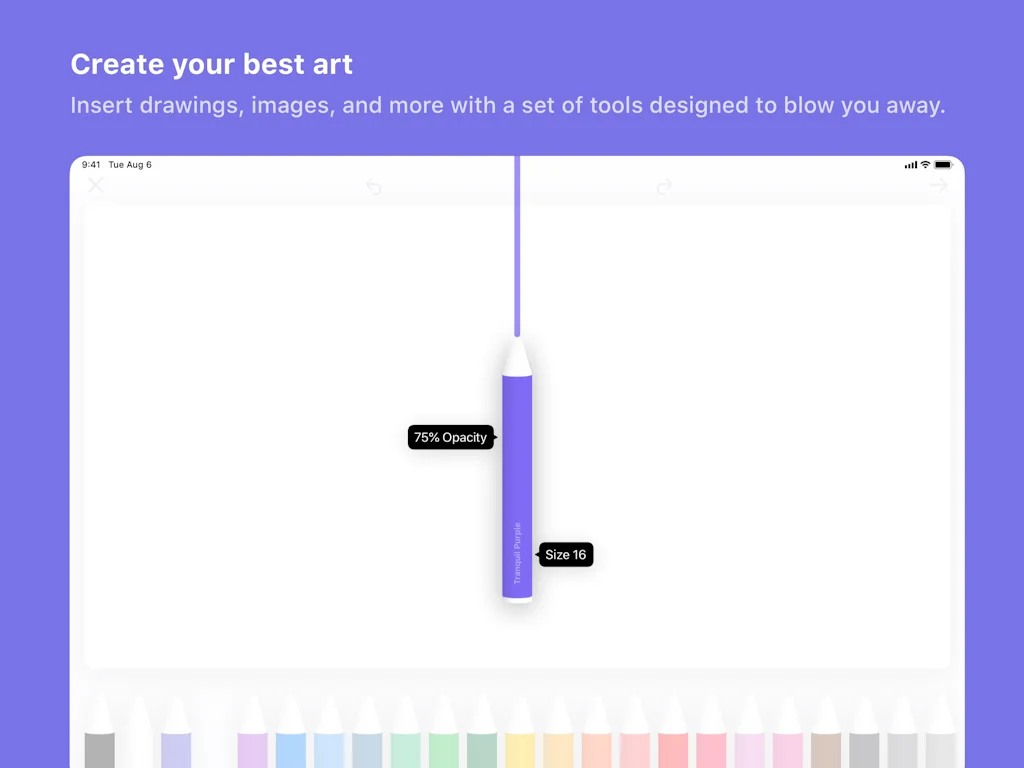
Task: Tap the 75% Opacity tooltip label
Action: tap(451, 437)
